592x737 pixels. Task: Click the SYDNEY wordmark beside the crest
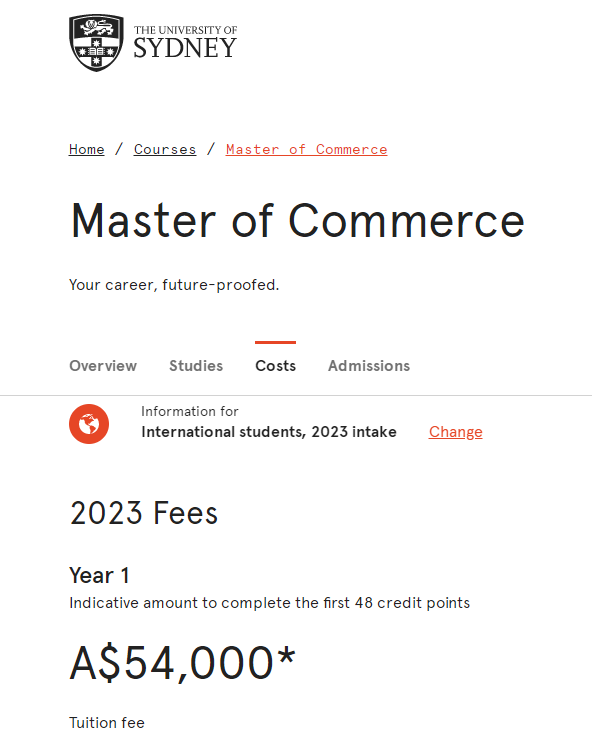point(185,48)
